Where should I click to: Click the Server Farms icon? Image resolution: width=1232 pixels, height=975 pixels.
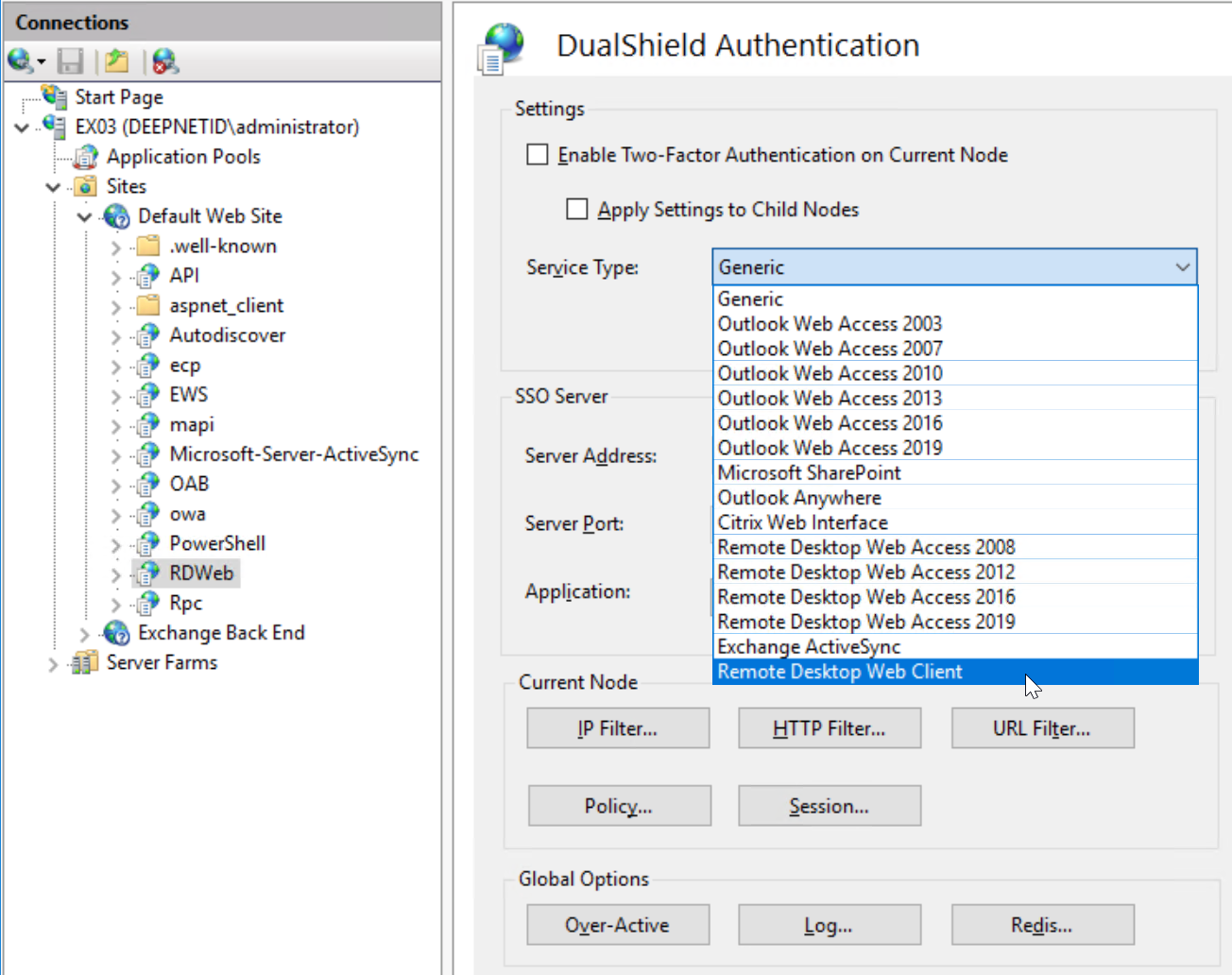pyautogui.click(x=85, y=663)
